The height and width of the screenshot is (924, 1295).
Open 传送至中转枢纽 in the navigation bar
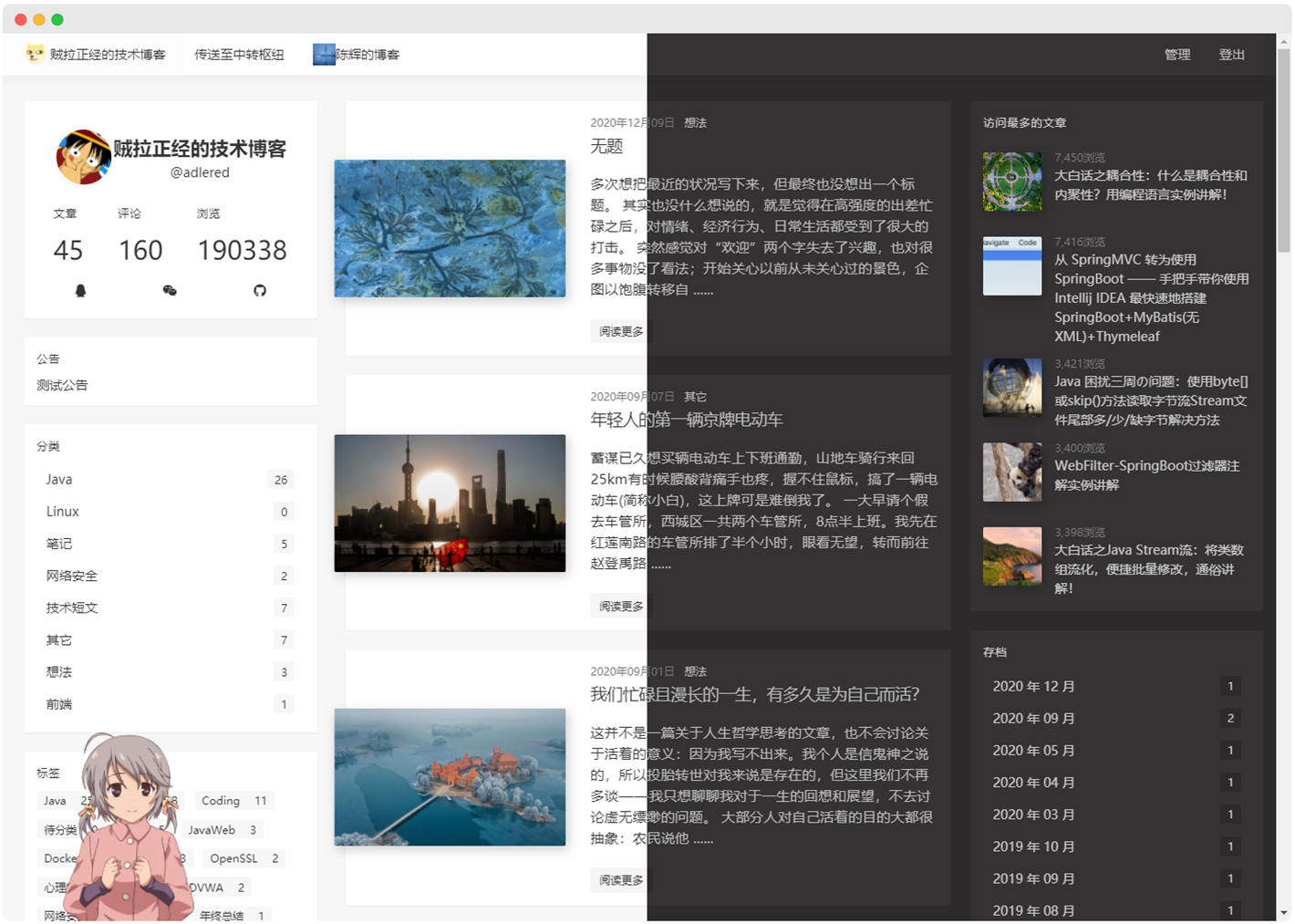point(239,55)
